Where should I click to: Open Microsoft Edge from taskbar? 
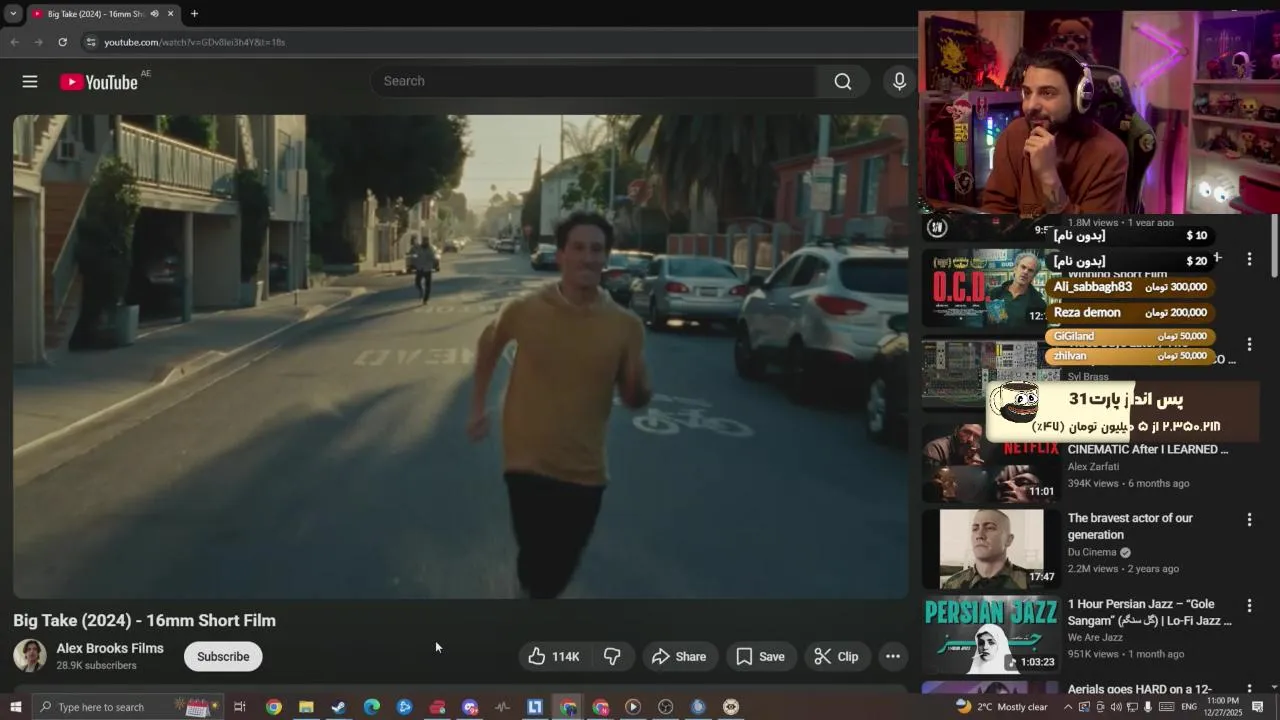click(372, 707)
